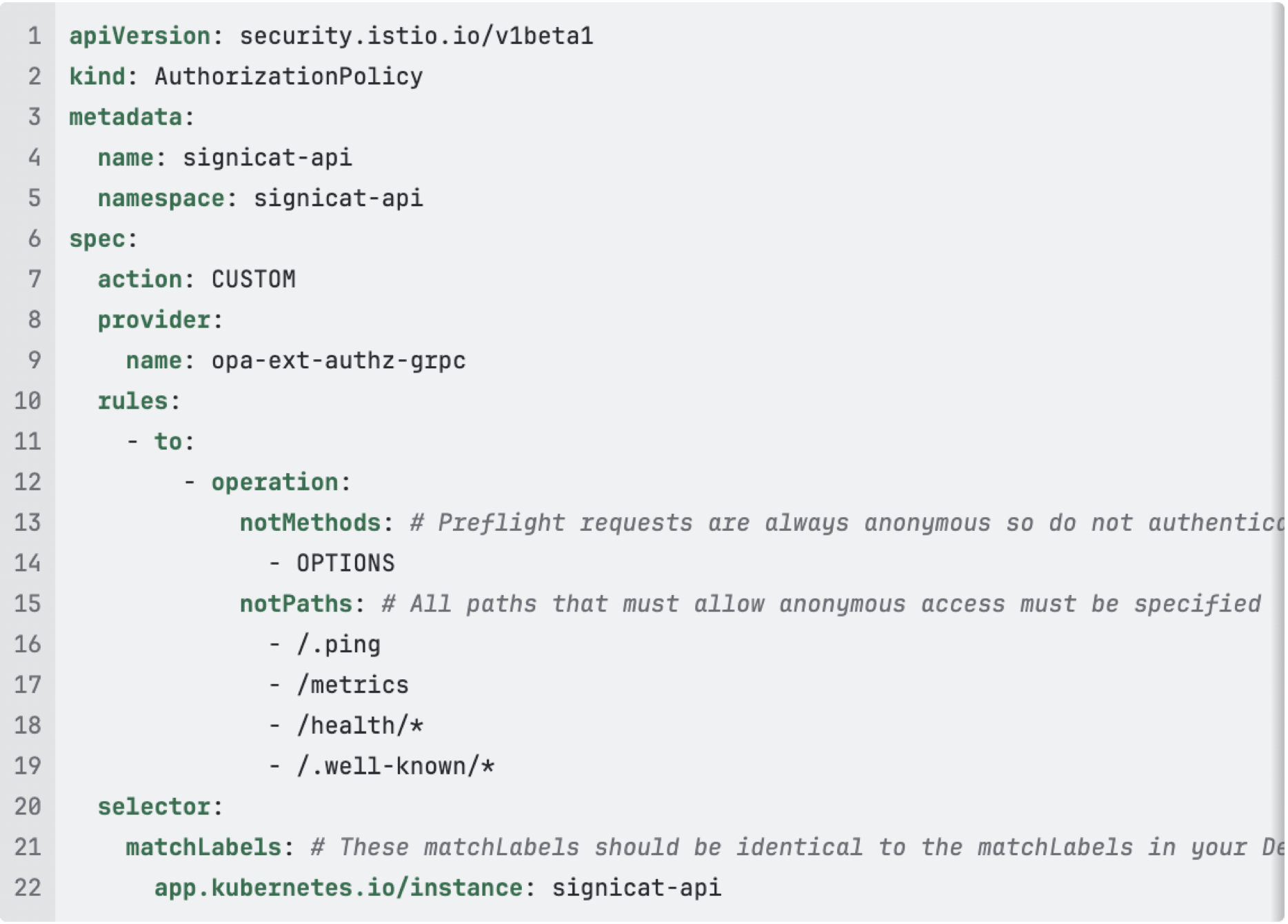
Task: Click the selector key
Action: [x=154, y=807]
